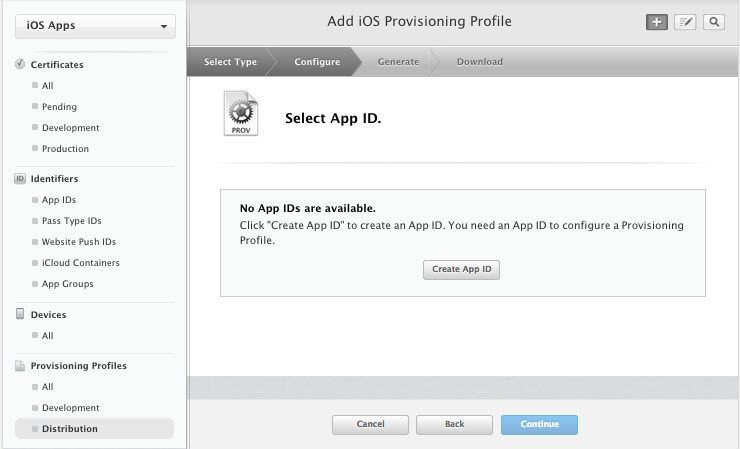Viewport: 740px width, 449px height.
Task: Click the Create App ID button
Action: point(461,270)
